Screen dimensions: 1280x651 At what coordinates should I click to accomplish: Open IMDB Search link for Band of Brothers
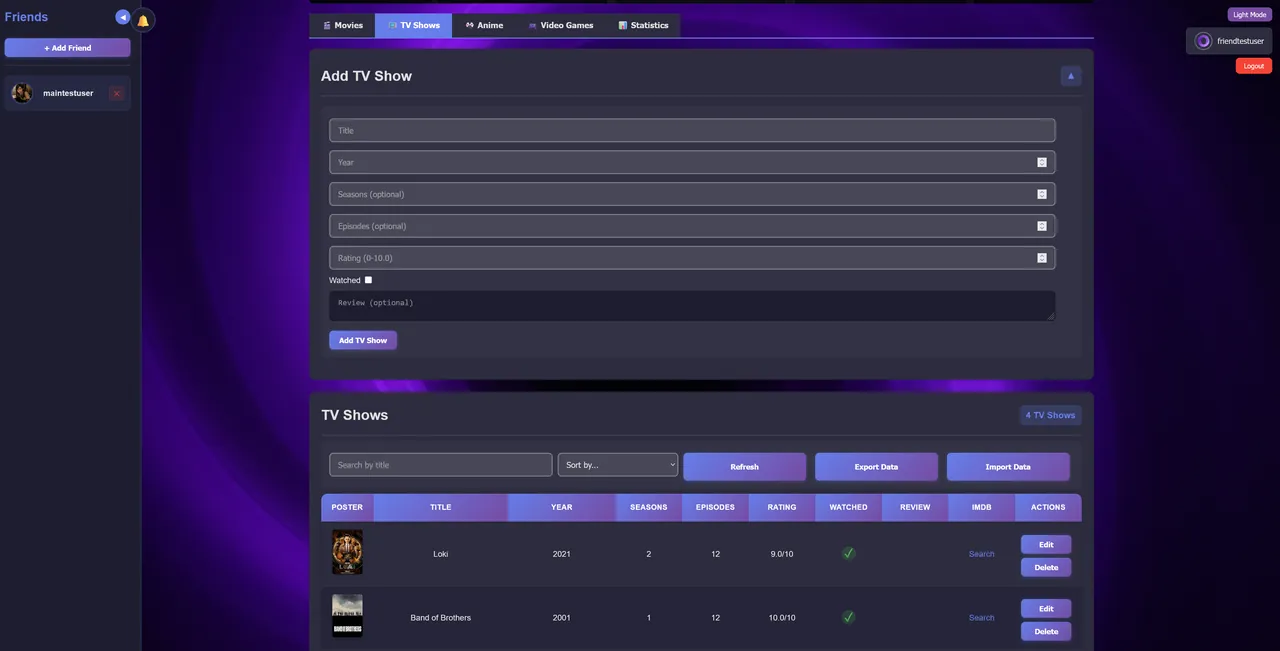[x=982, y=618]
